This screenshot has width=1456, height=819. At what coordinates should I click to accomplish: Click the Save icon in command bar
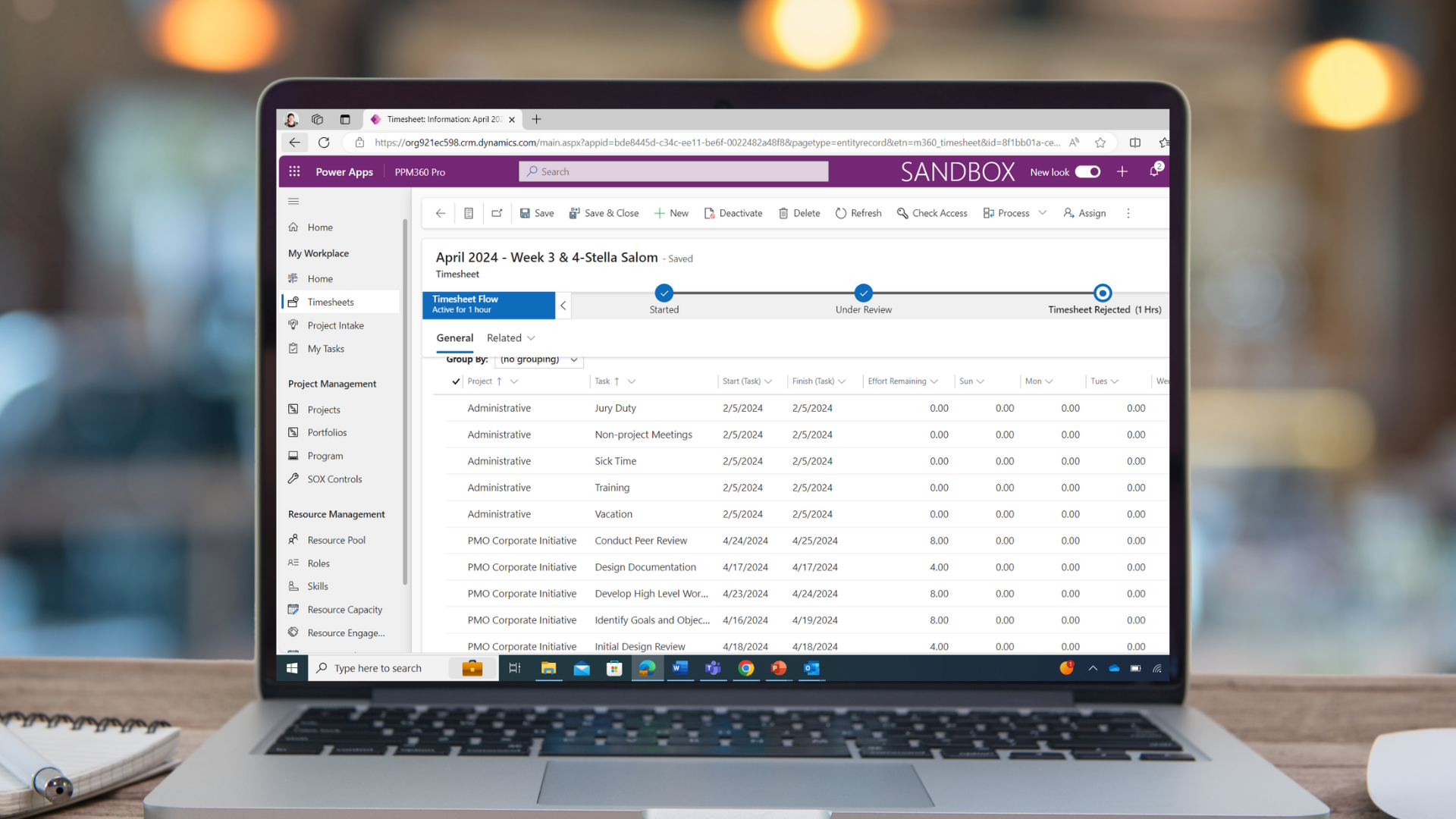pos(525,213)
